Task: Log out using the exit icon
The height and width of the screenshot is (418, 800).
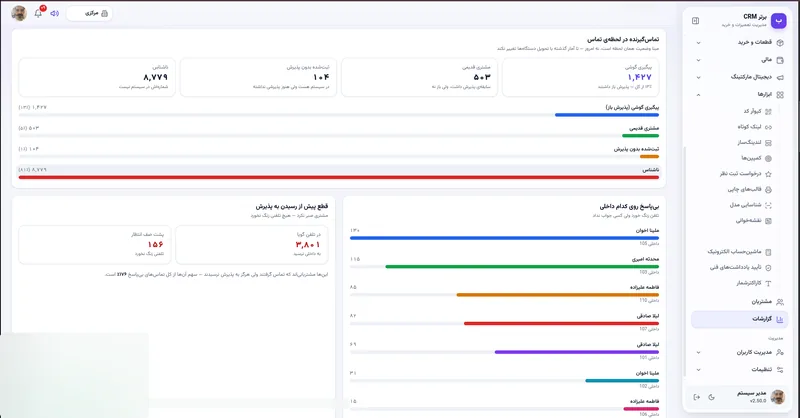Action: coord(696,397)
